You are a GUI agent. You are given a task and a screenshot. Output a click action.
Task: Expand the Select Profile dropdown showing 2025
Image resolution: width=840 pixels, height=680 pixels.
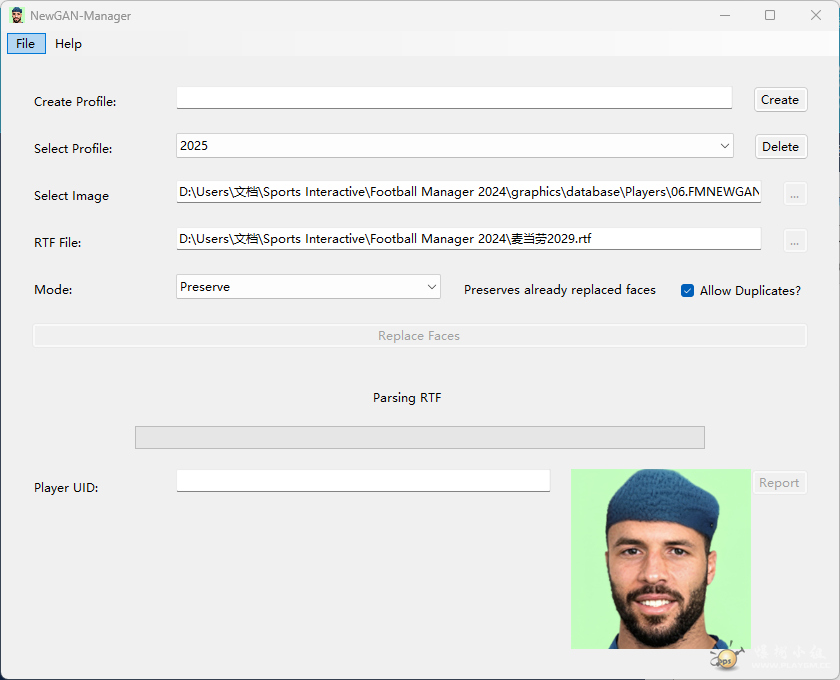455,146
